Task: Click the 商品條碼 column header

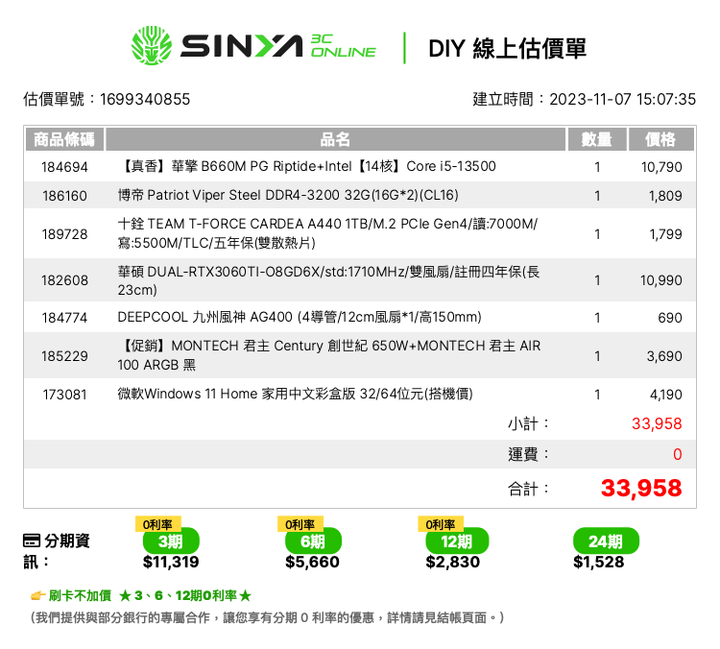Action: coord(64,139)
